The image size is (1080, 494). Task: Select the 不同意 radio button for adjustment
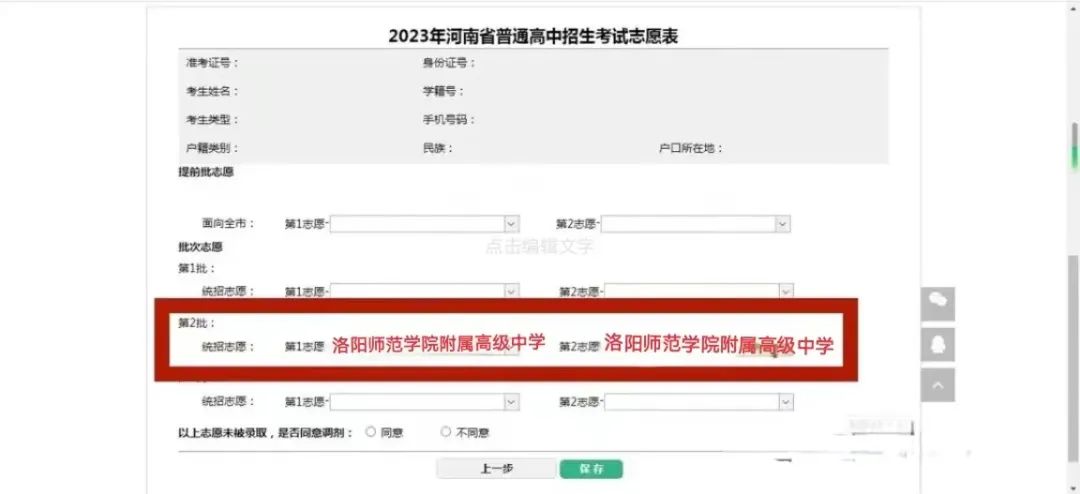click(x=446, y=432)
